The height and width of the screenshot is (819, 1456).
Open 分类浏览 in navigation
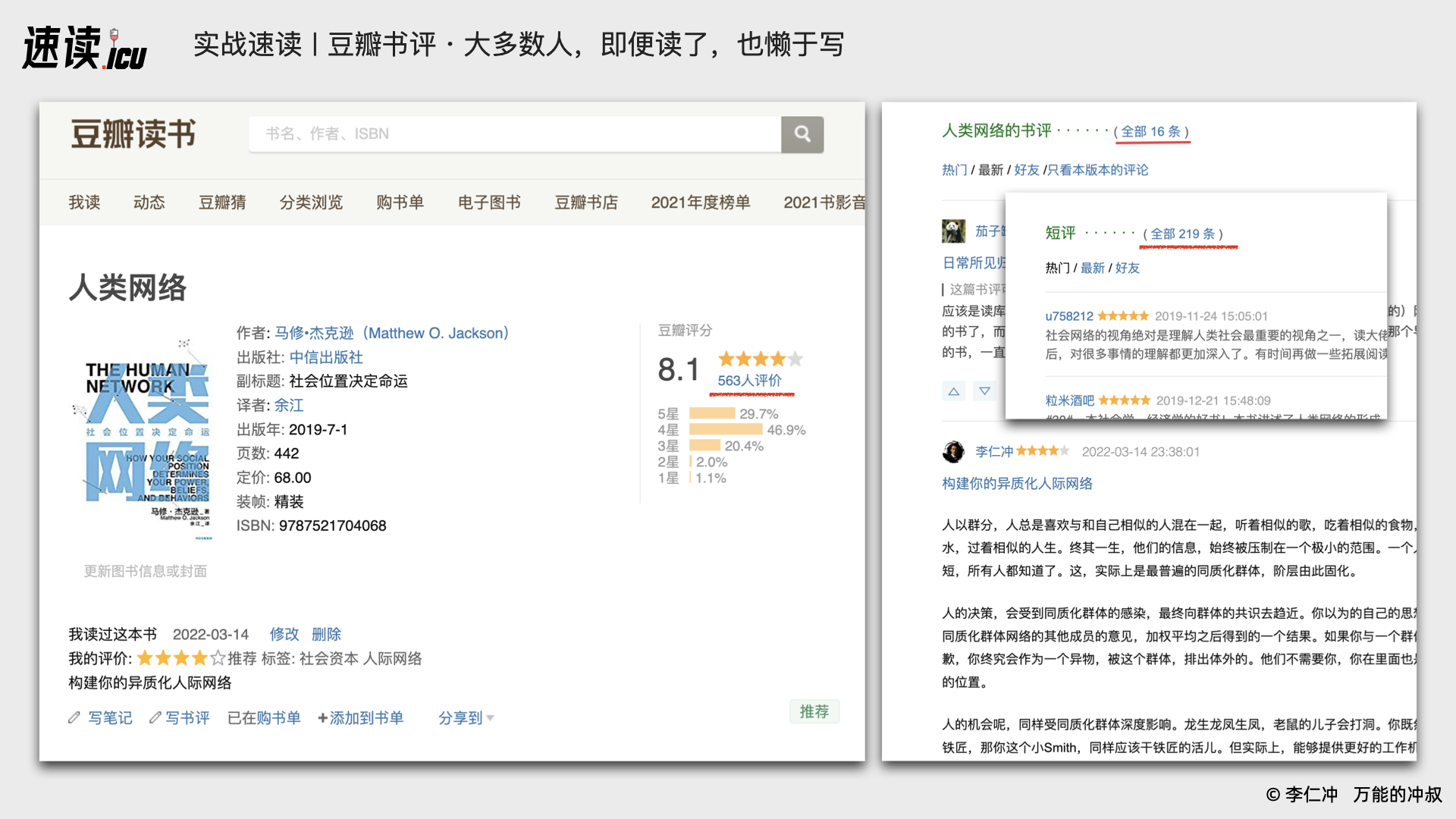point(311,202)
